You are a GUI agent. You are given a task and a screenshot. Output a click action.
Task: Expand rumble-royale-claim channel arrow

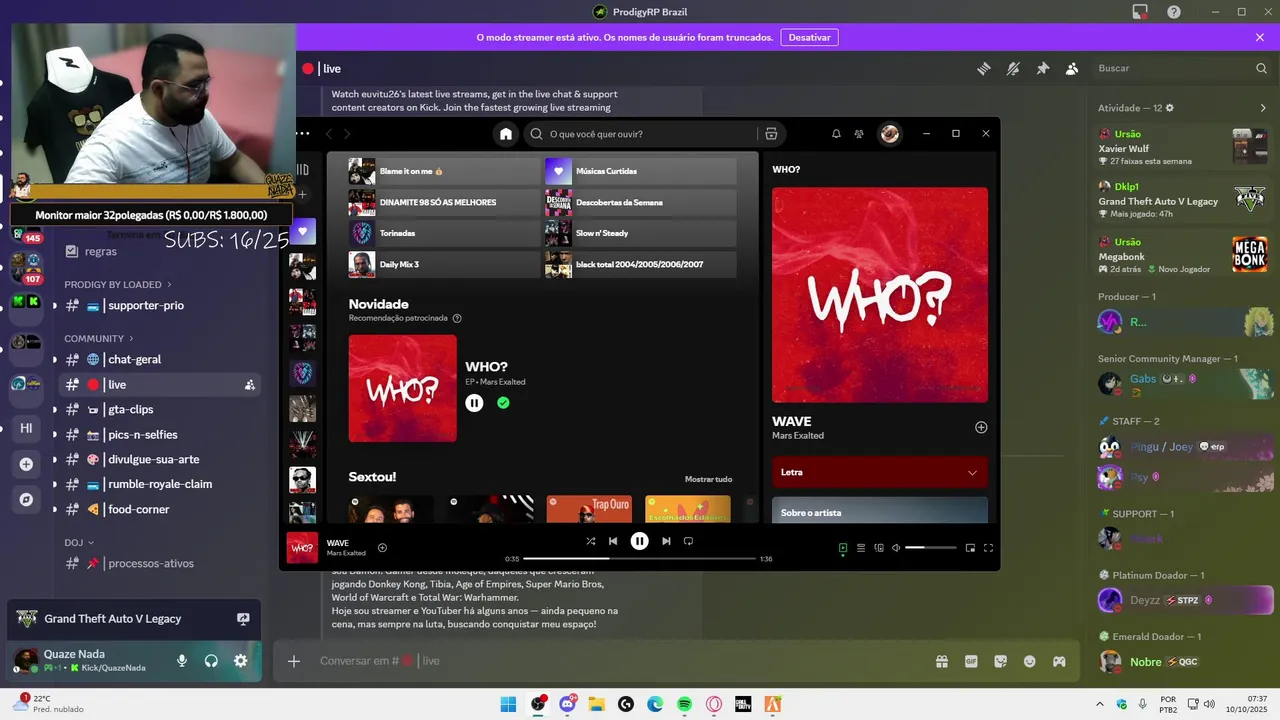55,485
